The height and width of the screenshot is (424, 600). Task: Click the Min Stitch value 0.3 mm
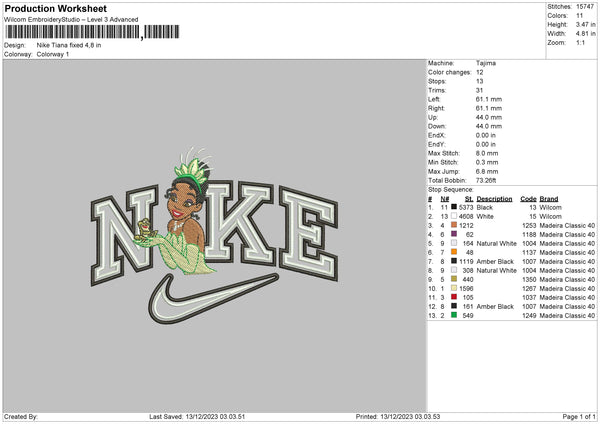pyautogui.click(x=487, y=162)
